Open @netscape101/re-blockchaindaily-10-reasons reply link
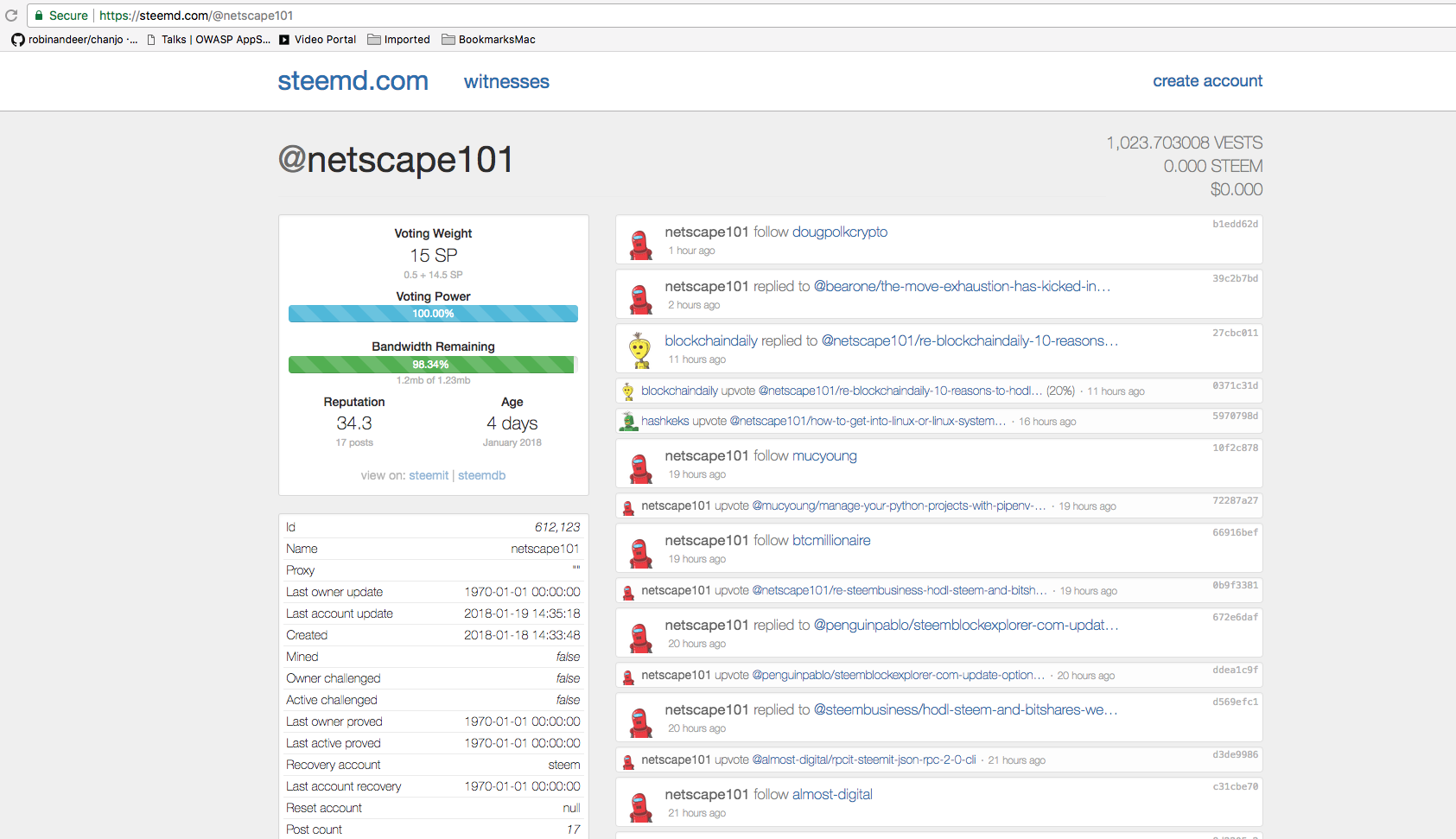1456x839 pixels. (970, 340)
